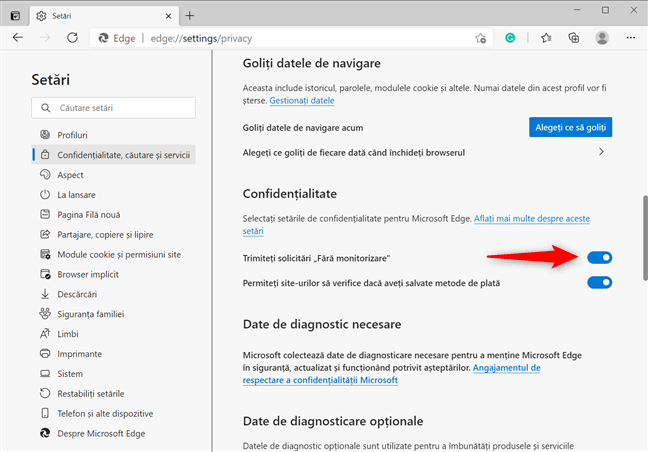Click the address bar URL

[201, 38]
